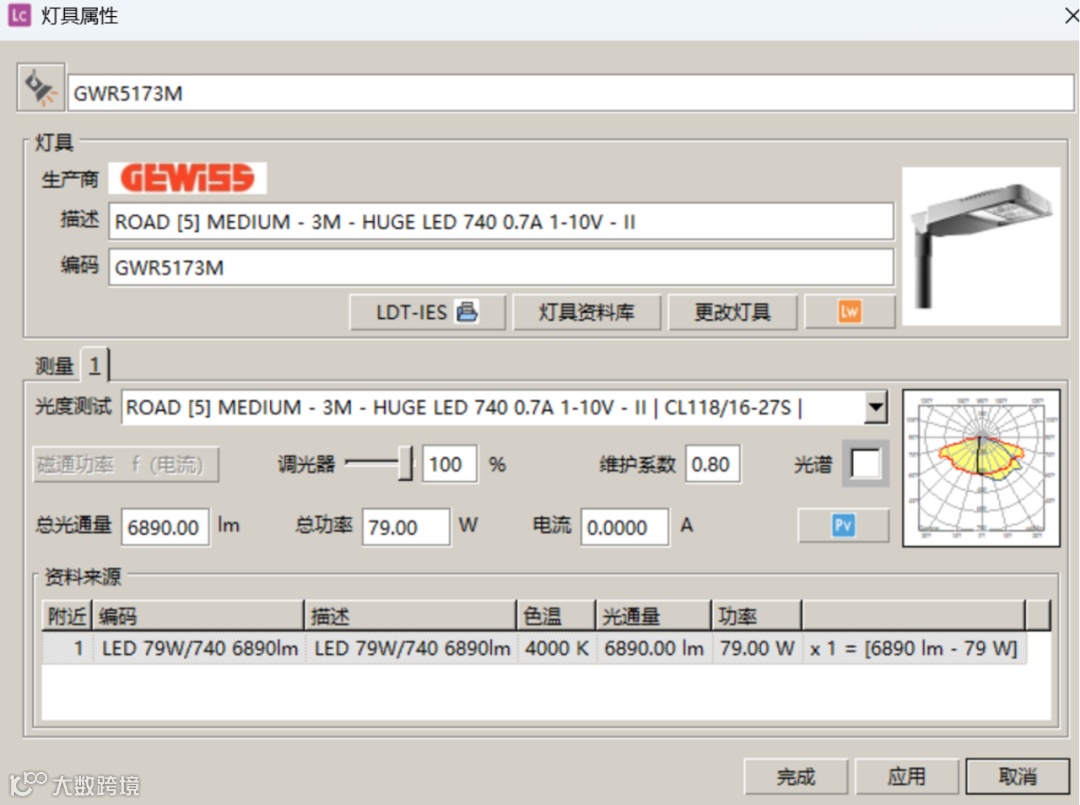Close the 灯具属性 dialog window
This screenshot has height=805, width=1080.
(1071, 15)
